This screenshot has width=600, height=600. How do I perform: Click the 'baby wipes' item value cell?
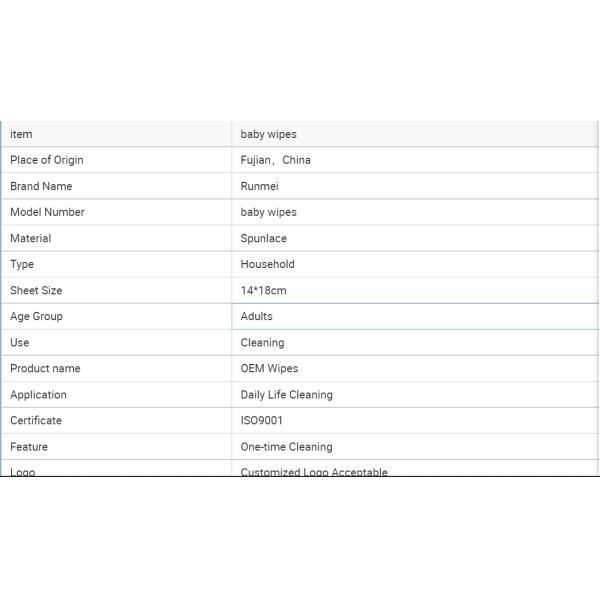pyautogui.click(x=268, y=134)
